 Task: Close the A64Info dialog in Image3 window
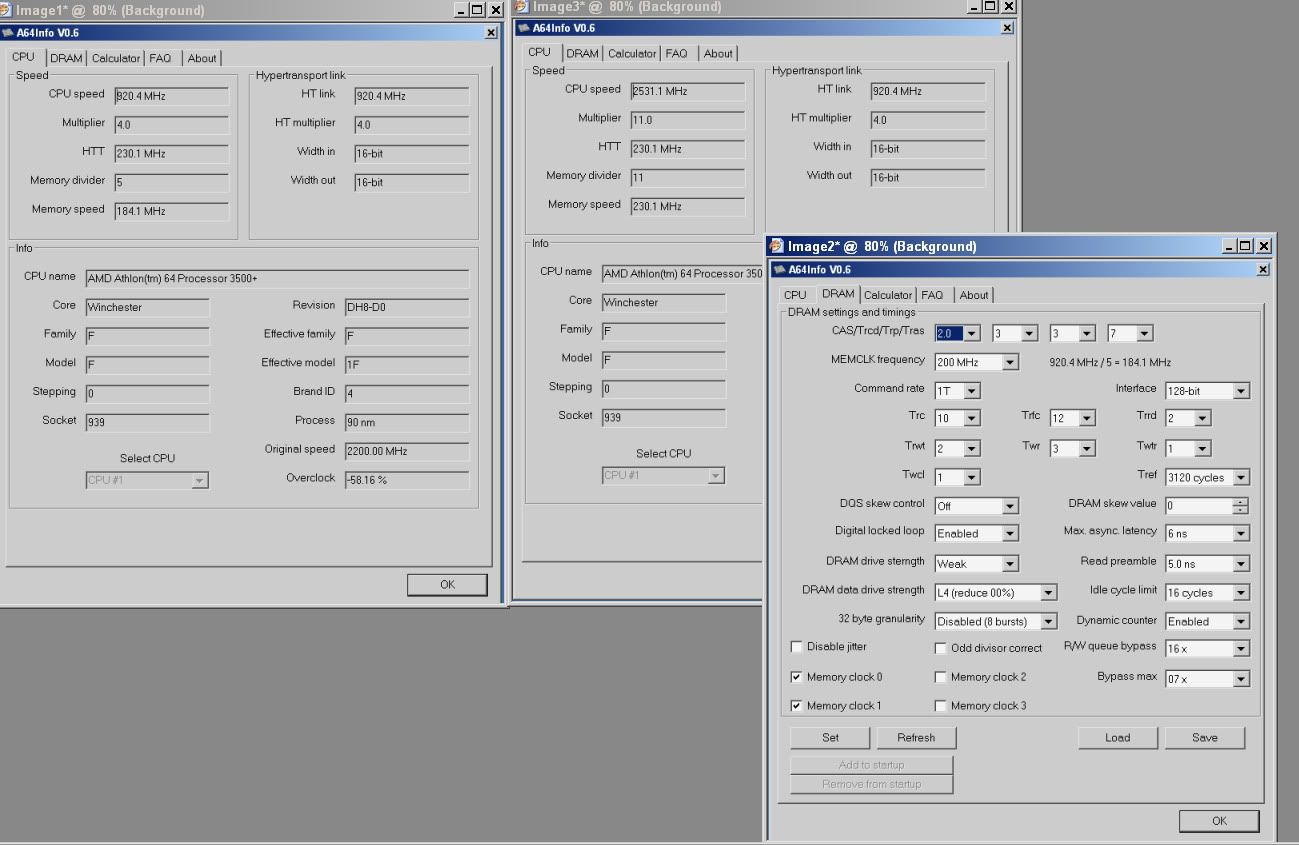point(1007,28)
